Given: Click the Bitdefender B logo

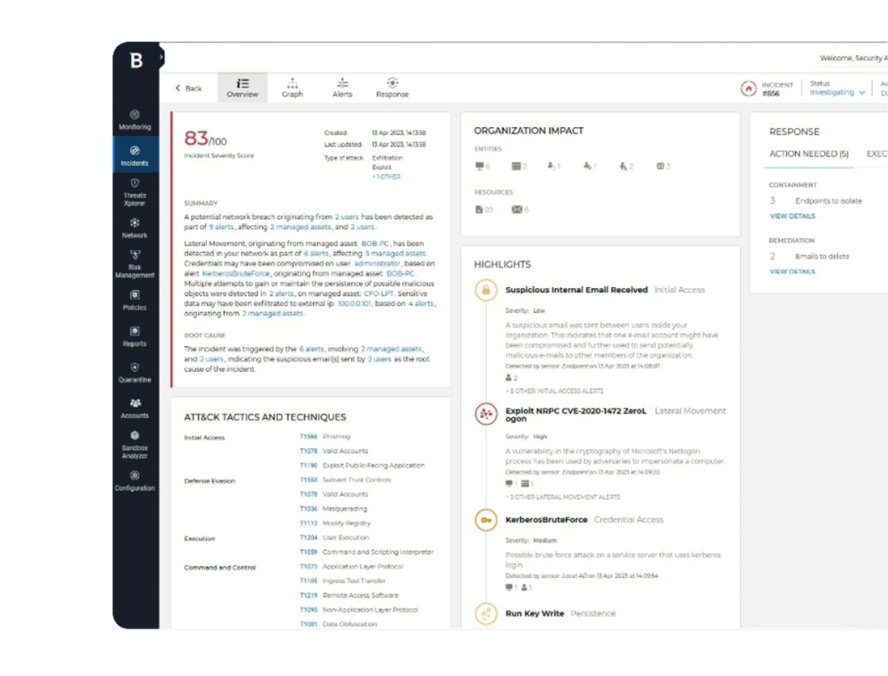Looking at the screenshot, I should (x=136, y=61).
